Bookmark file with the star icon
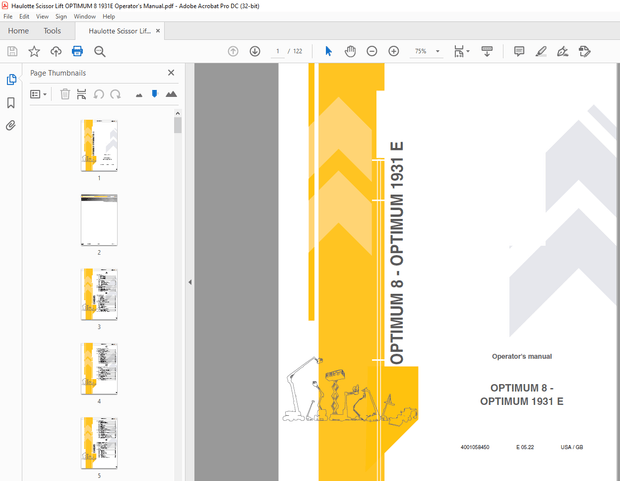The height and width of the screenshot is (481, 620). (x=34, y=51)
